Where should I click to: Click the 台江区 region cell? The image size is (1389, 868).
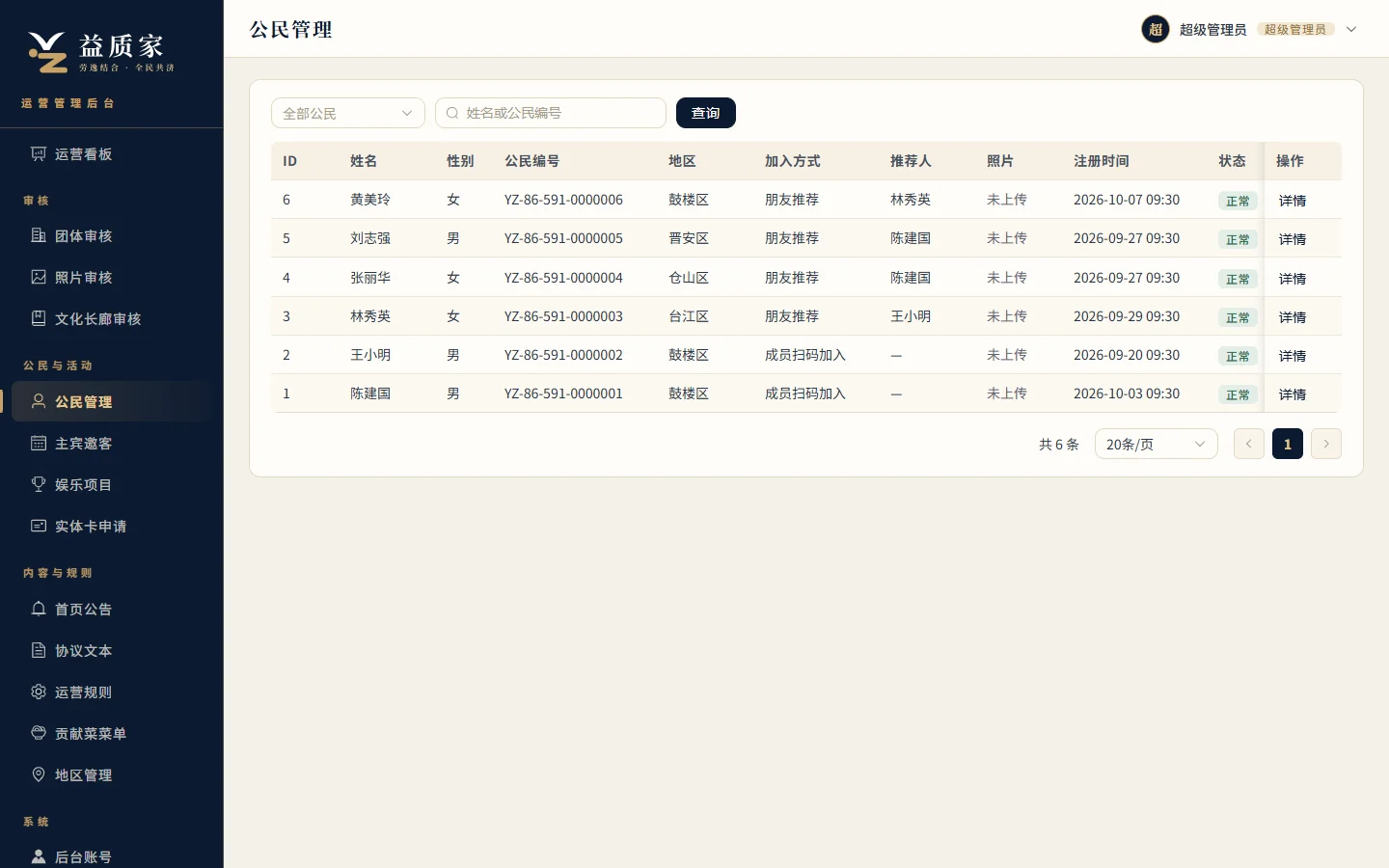689,316
